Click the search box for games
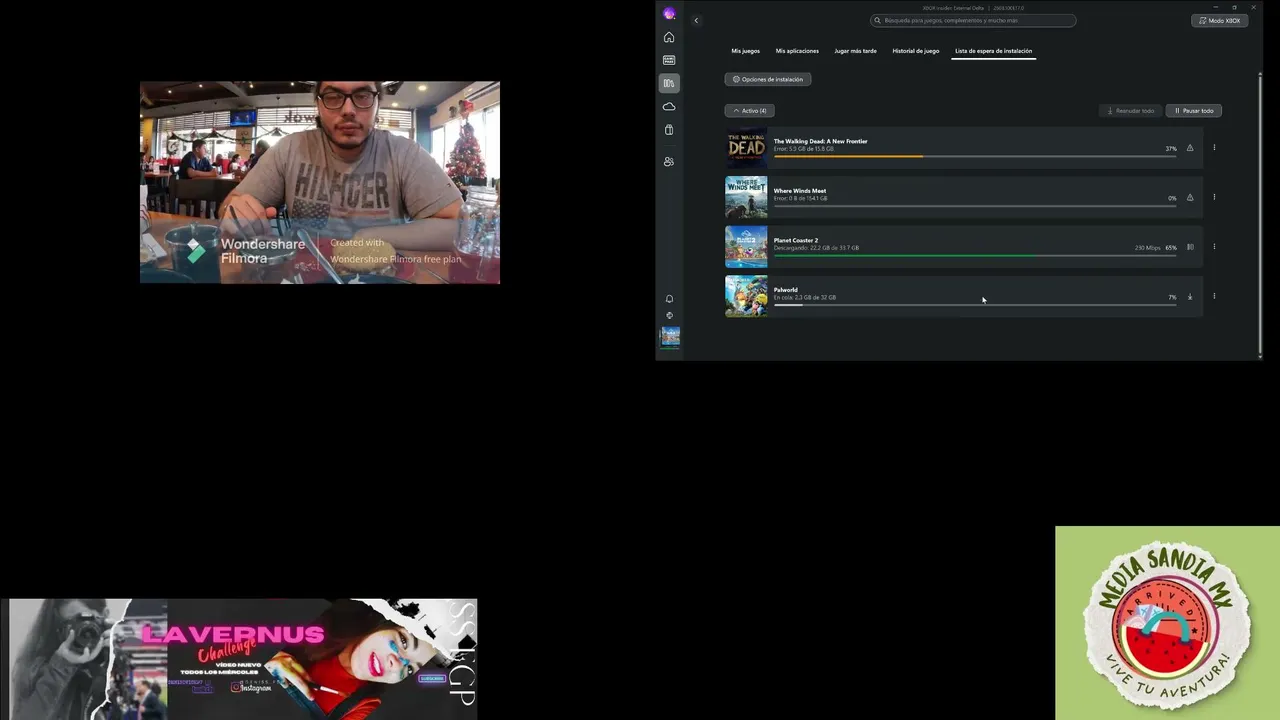This screenshot has height=720, width=1280. click(x=973, y=20)
